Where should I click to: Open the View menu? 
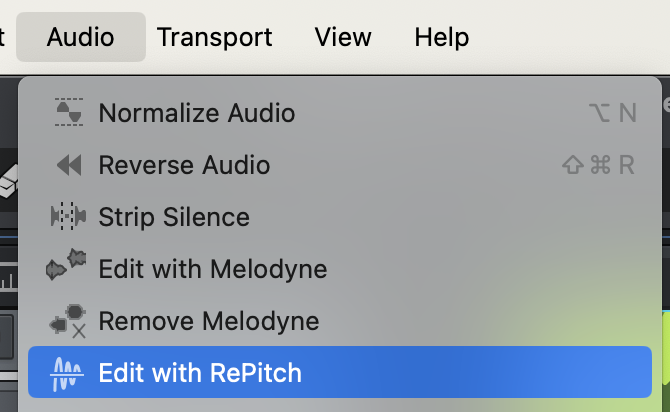tap(343, 38)
